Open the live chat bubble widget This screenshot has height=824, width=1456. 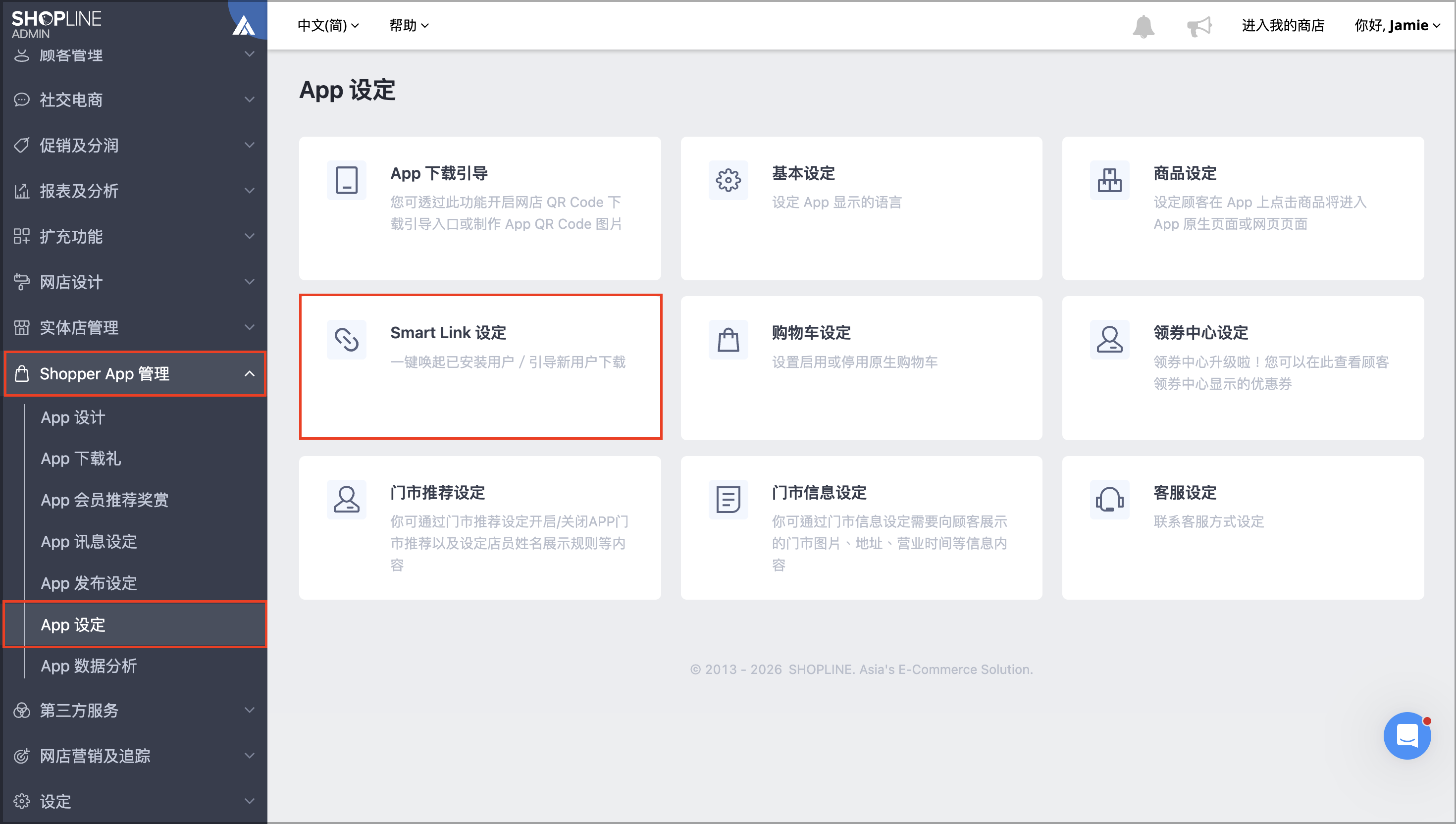click(x=1407, y=735)
